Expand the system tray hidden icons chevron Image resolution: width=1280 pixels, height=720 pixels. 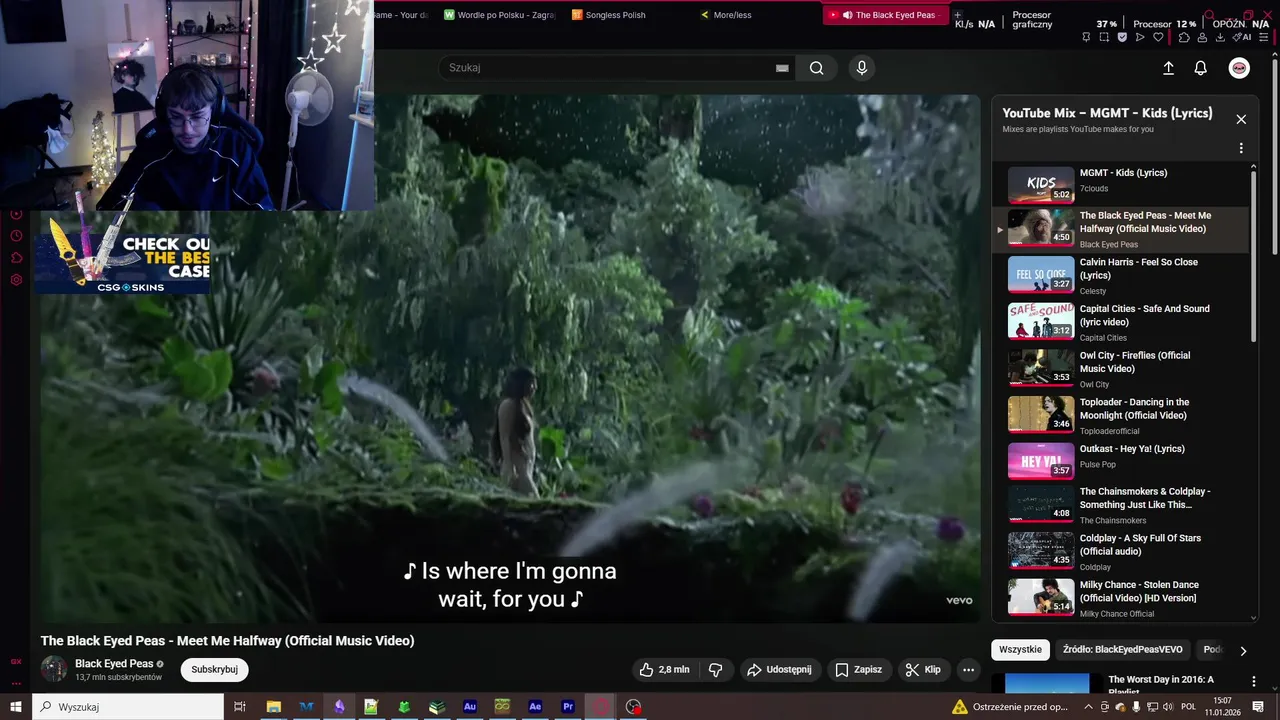click(x=1089, y=707)
